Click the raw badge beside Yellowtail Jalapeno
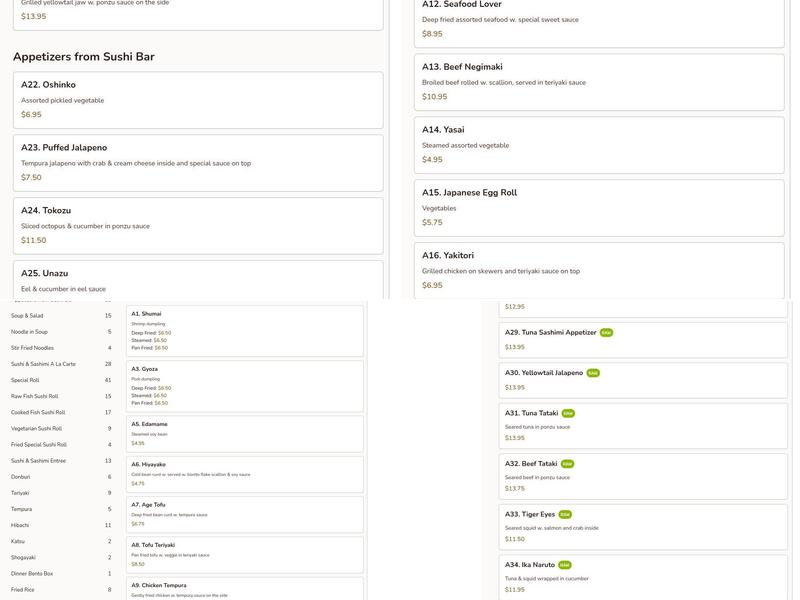Image resolution: width=800 pixels, height=600 pixels. [x=593, y=373]
